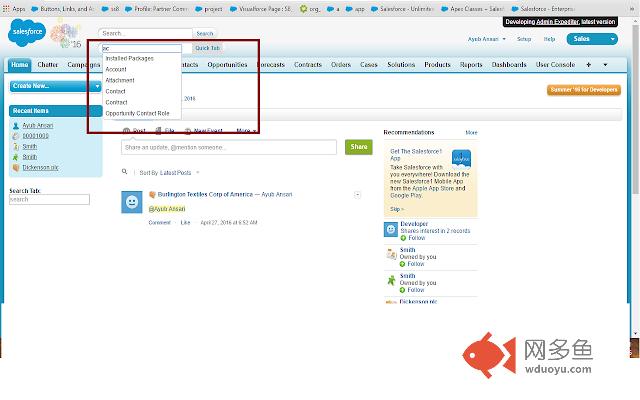Click the green Share button
Screen dimensions: 640x400
[x=359, y=147]
